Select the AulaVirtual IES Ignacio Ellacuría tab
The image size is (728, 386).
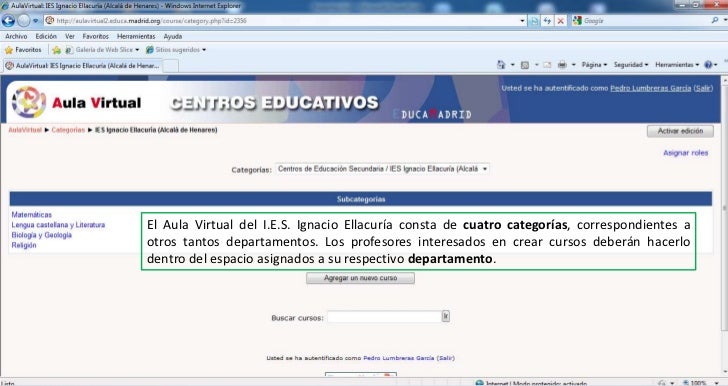click(82, 66)
